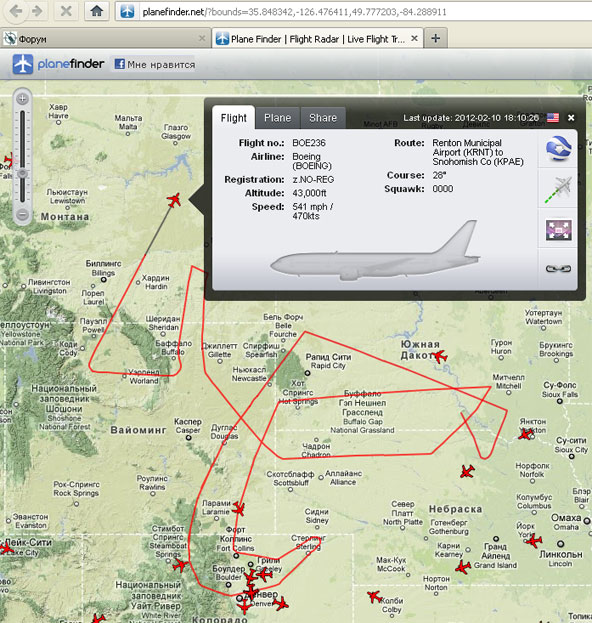Click the map zoom slider handle
This screenshot has height=623, width=592.
tap(23, 173)
